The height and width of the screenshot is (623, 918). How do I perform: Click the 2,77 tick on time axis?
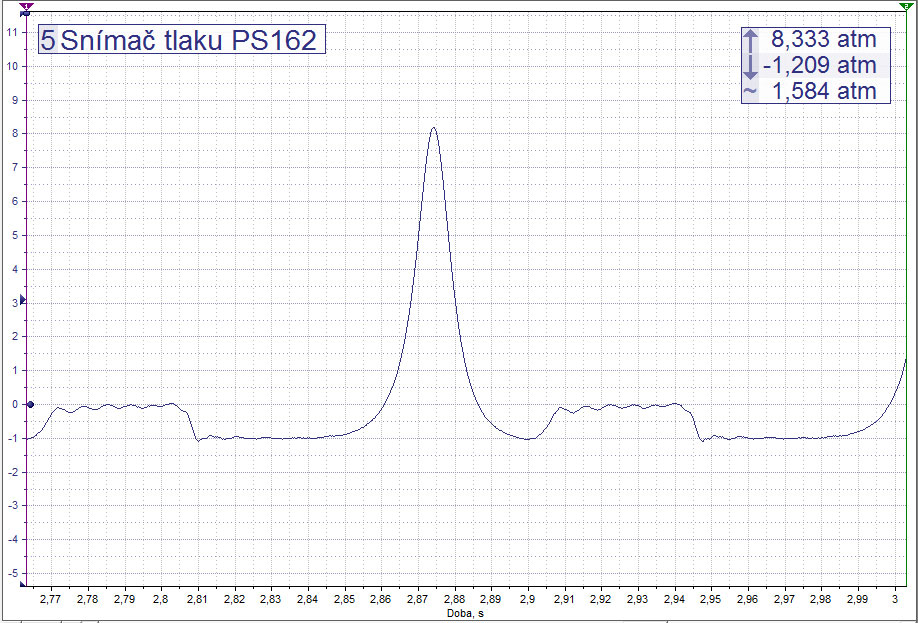(50, 600)
